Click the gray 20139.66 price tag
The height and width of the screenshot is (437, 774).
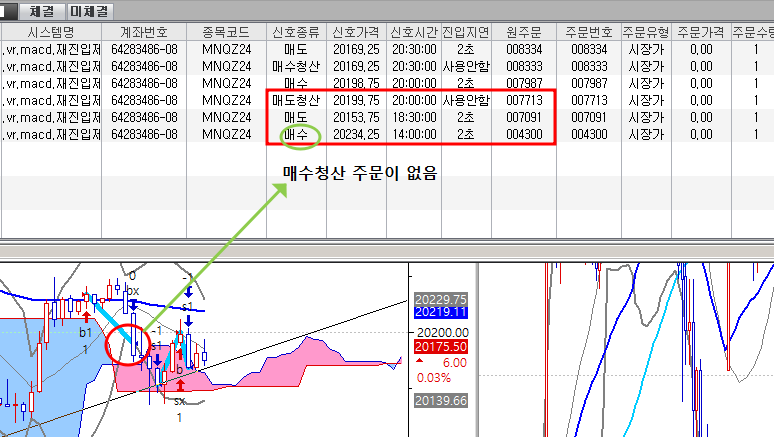tap(441, 401)
